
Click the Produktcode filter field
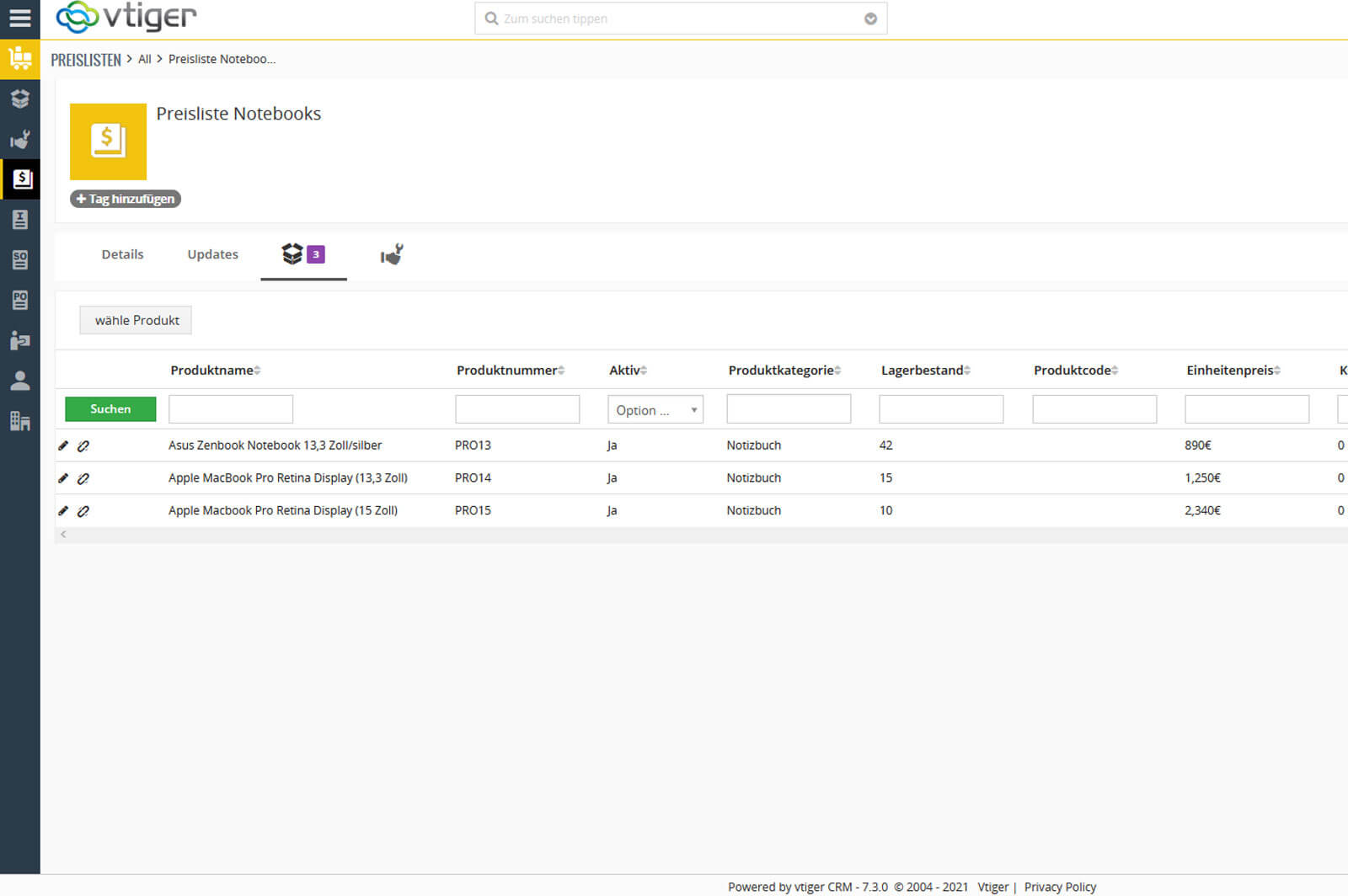[1094, 409]
